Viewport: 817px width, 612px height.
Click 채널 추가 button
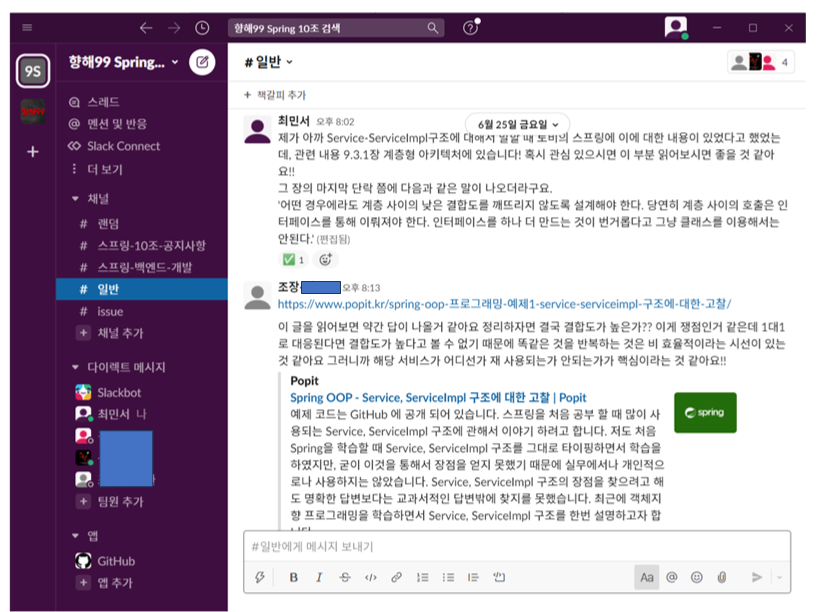point(110,333)
